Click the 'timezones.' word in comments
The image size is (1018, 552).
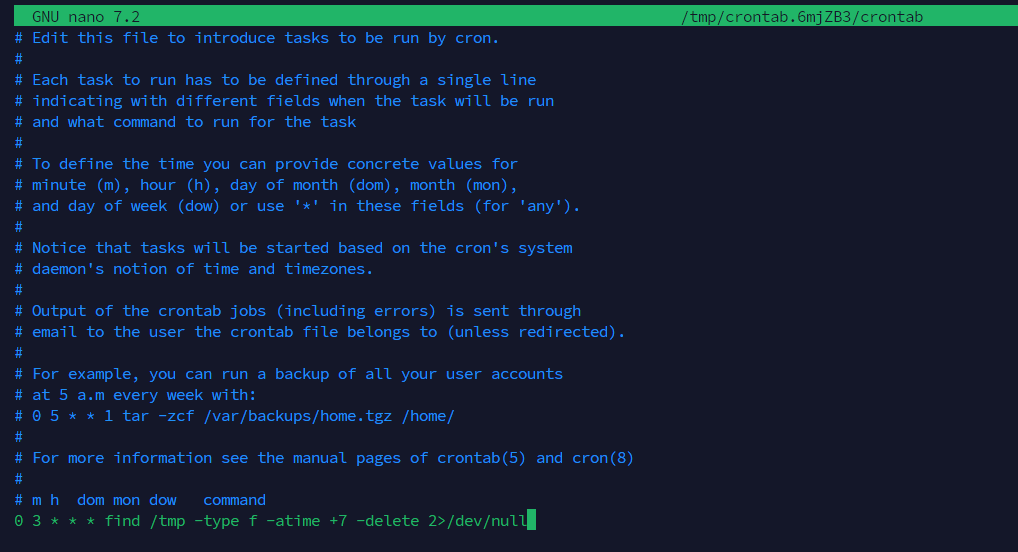[329, 269]
